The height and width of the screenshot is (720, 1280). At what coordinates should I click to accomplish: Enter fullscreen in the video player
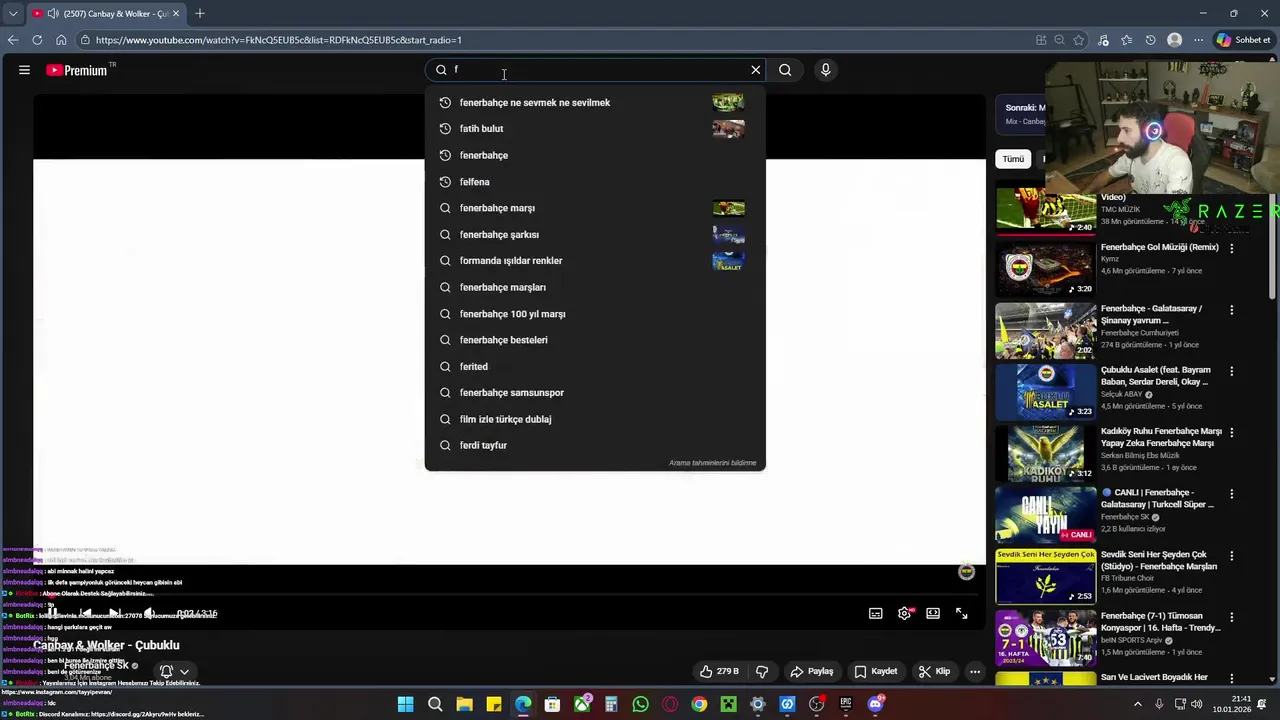(x=962, y=613)
